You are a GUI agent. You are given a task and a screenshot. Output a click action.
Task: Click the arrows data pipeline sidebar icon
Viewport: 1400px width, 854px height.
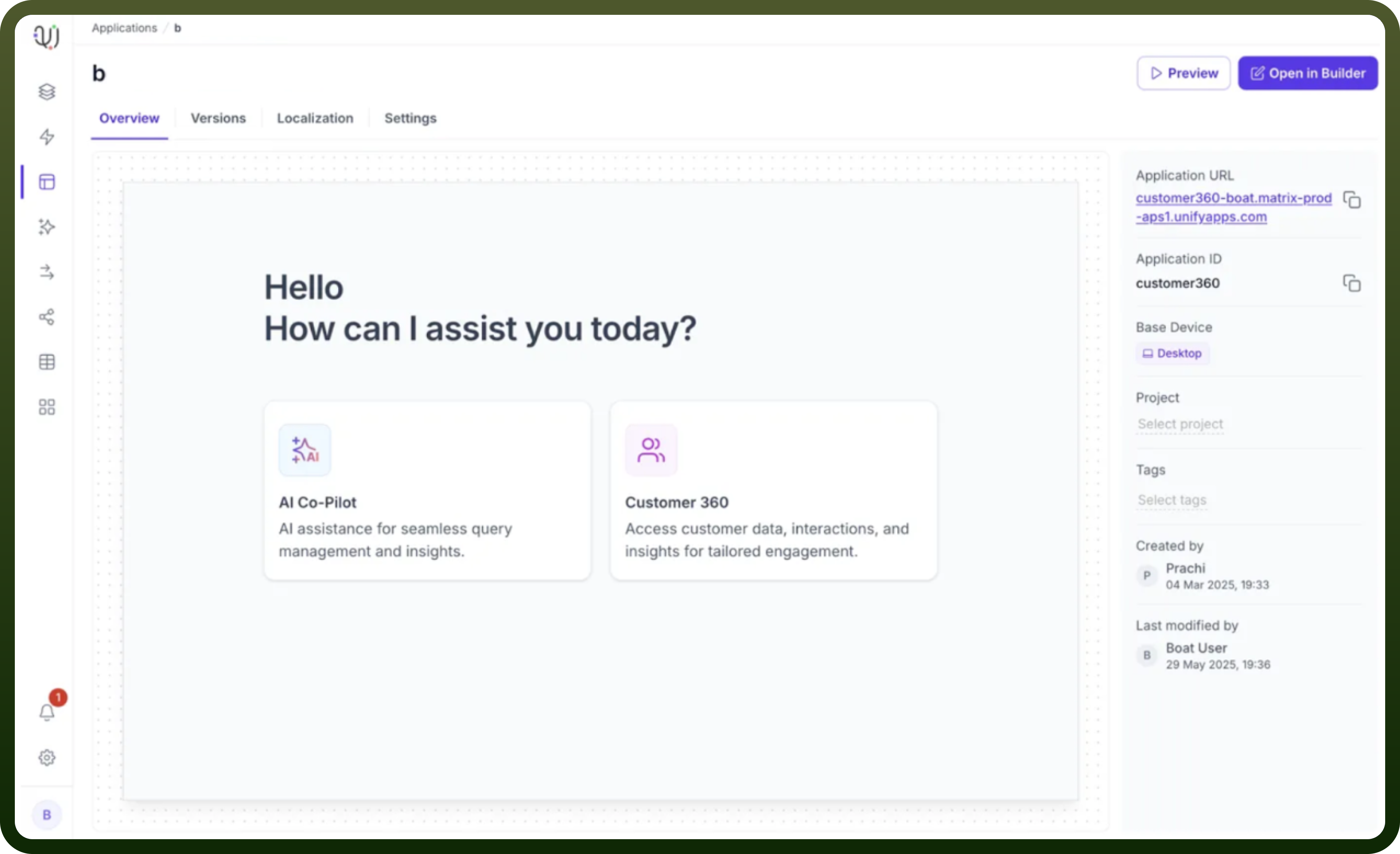pyautogui.click(x=47, y=272)
